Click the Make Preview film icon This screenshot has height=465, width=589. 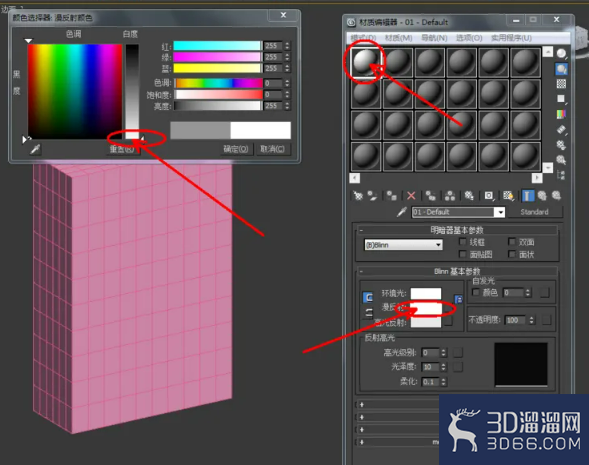tap(561, 130)
